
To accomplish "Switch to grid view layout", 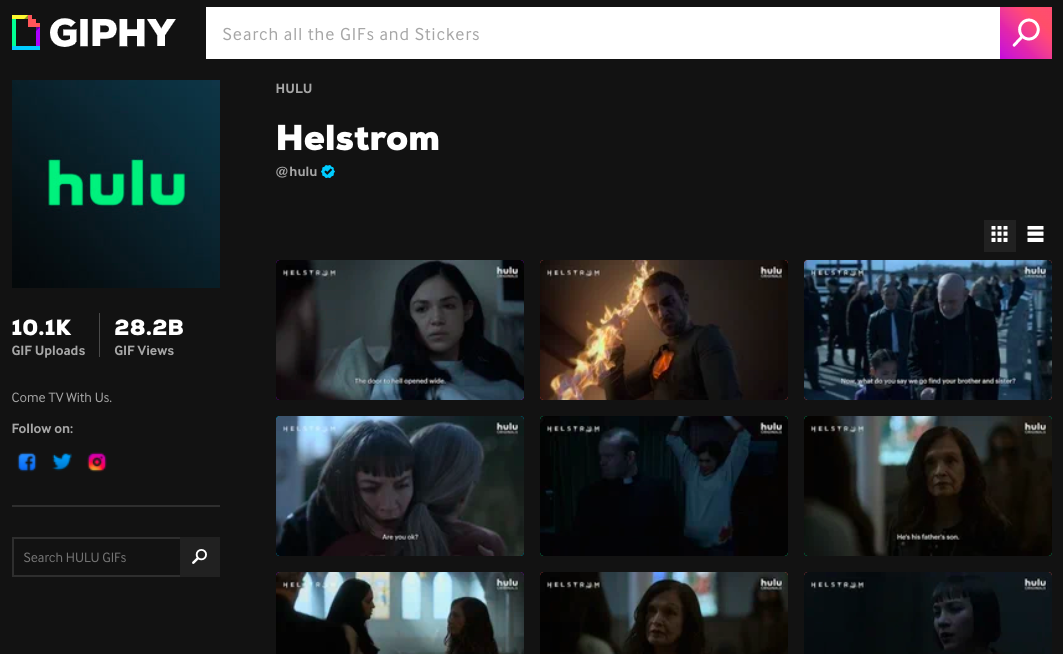I will pos(999,234).
